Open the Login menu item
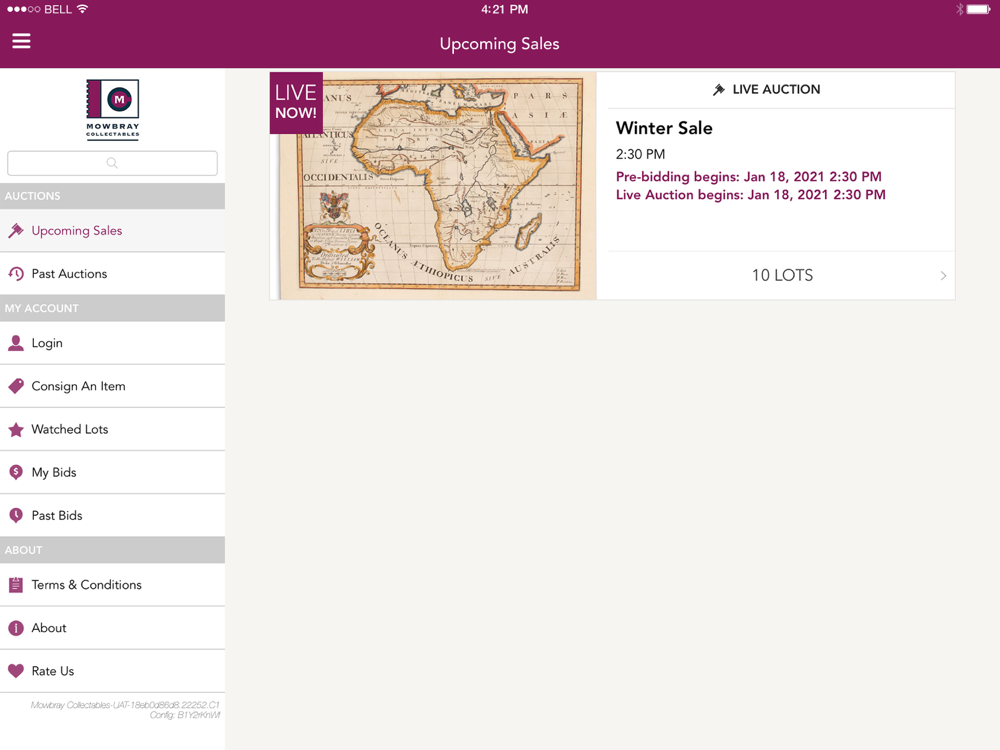 [x=112, y=343]
